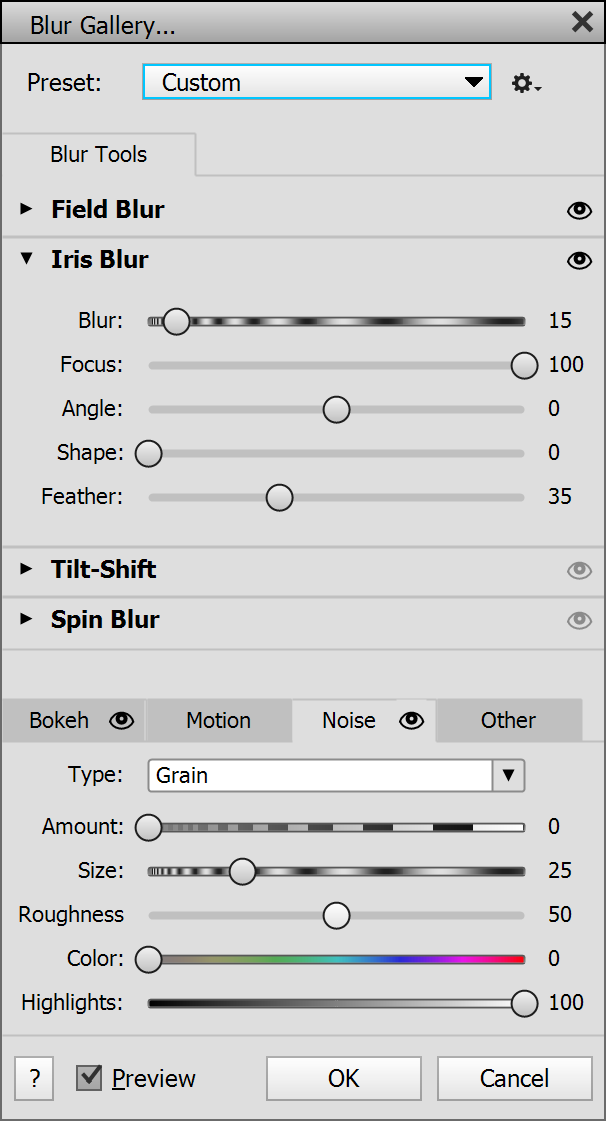This screenshot has height=1121, width=606.
Task: Open the noise Type dropdown arrow
Action: (x=508, y=775)
